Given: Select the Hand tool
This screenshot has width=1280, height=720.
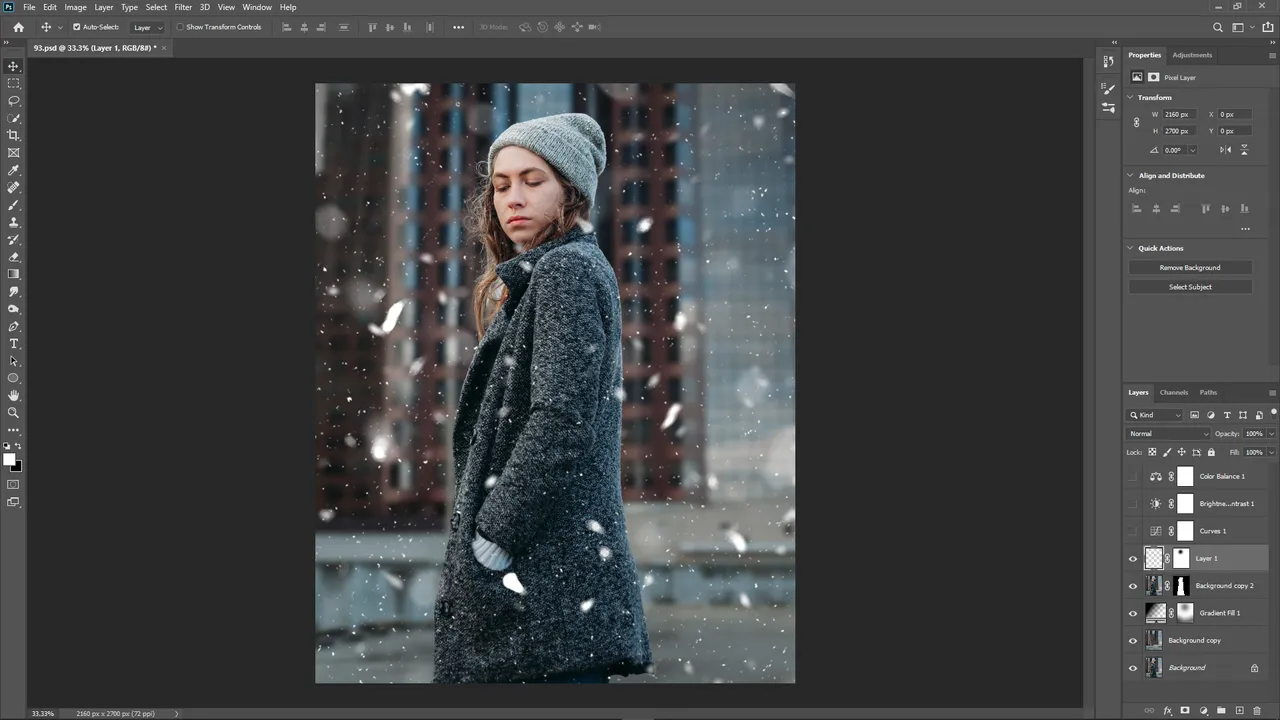Looking at the screenshot, I should pyautogui.click(x=13, y=395).
